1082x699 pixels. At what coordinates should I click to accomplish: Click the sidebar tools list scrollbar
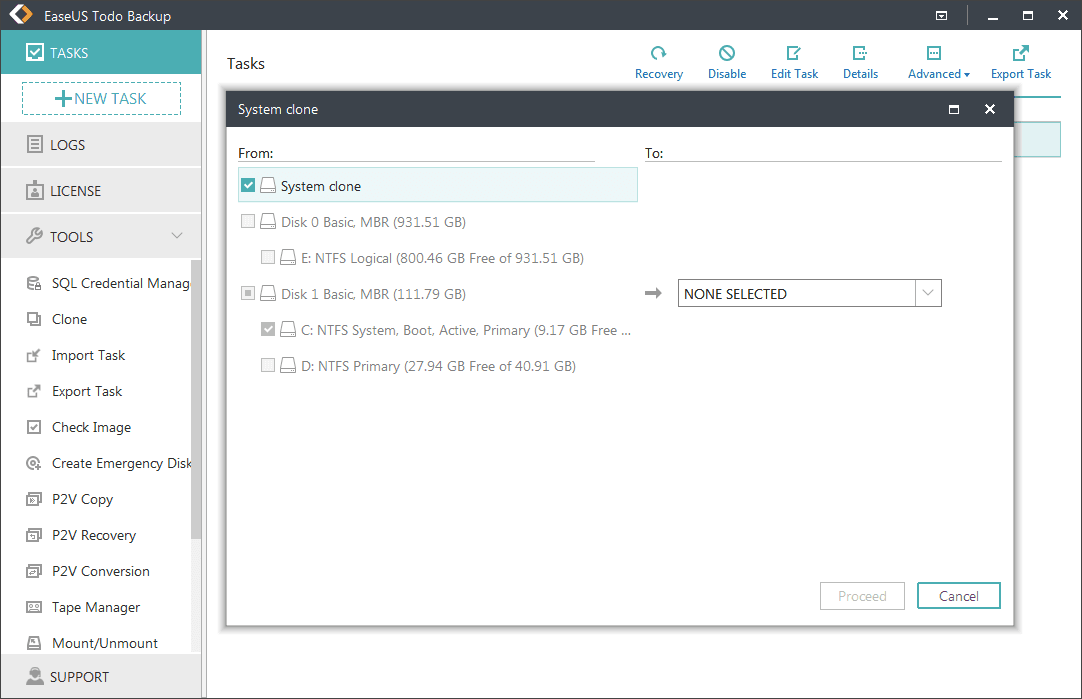point(196,400)
